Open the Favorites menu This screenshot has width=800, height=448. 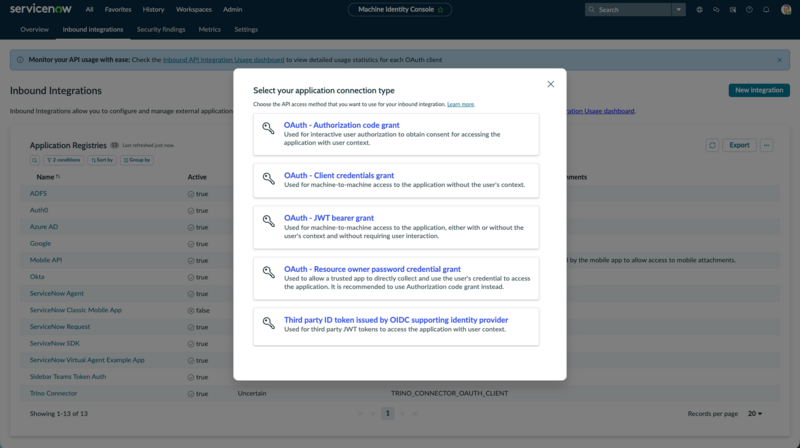118,10
